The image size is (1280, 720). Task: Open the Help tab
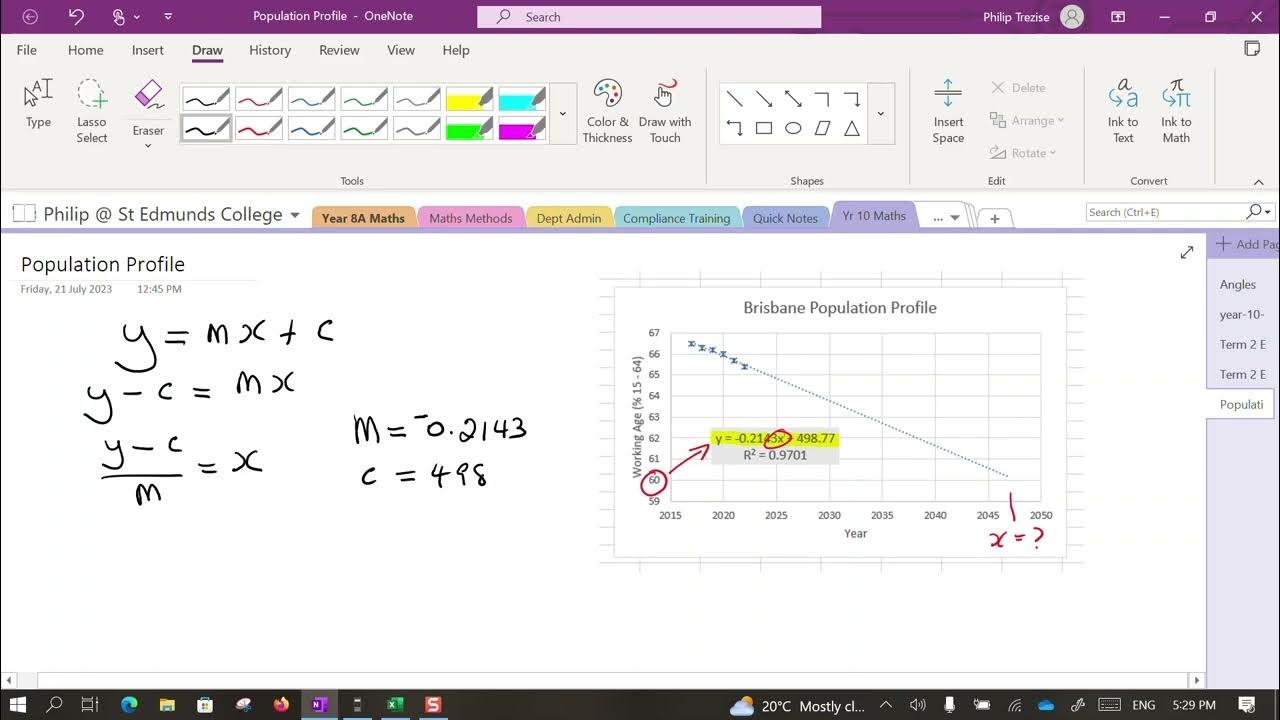[x=456, y=50]
